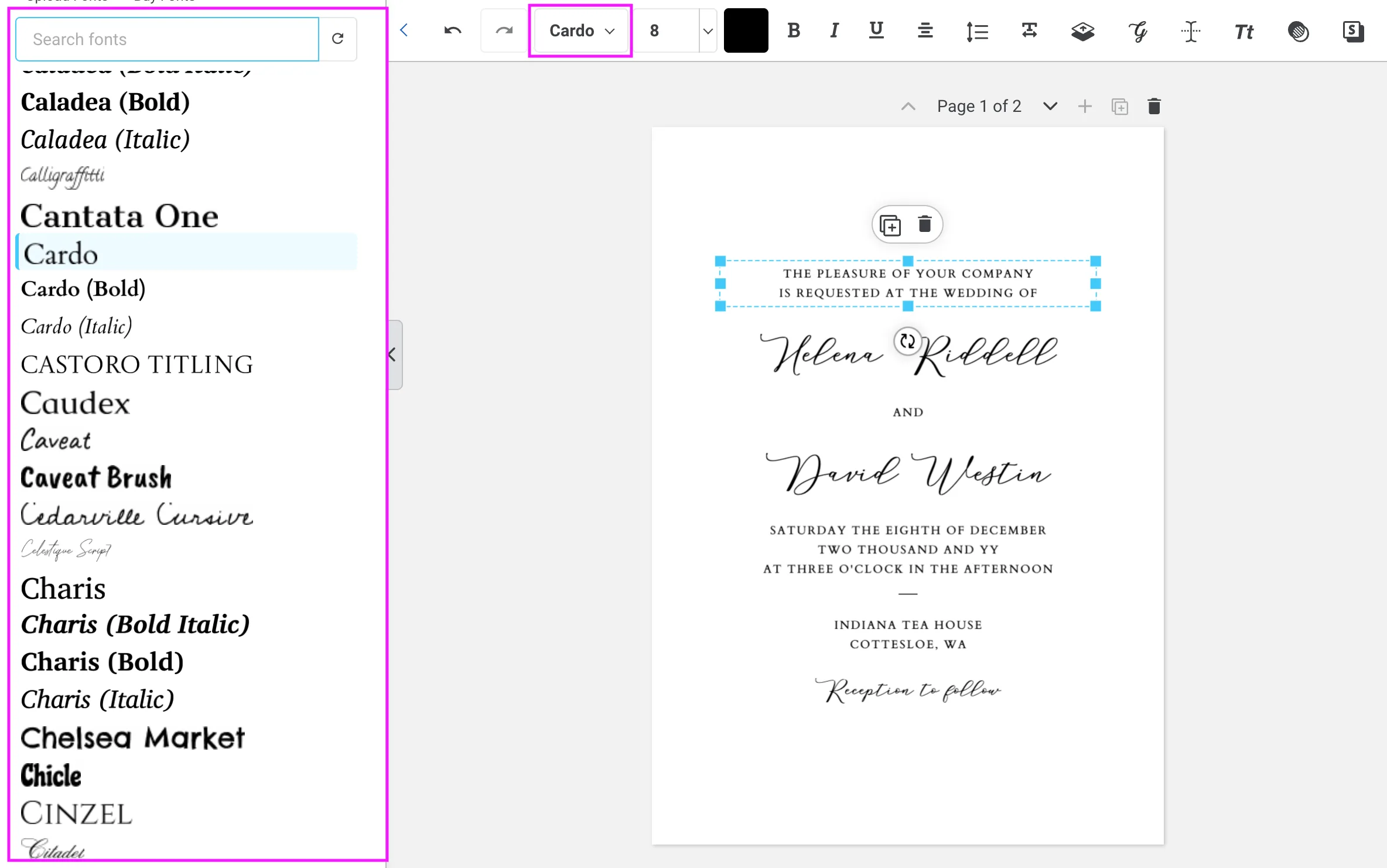Delete the selected text box on canvas
The image size is (1387, 868).
pos(924,224)
